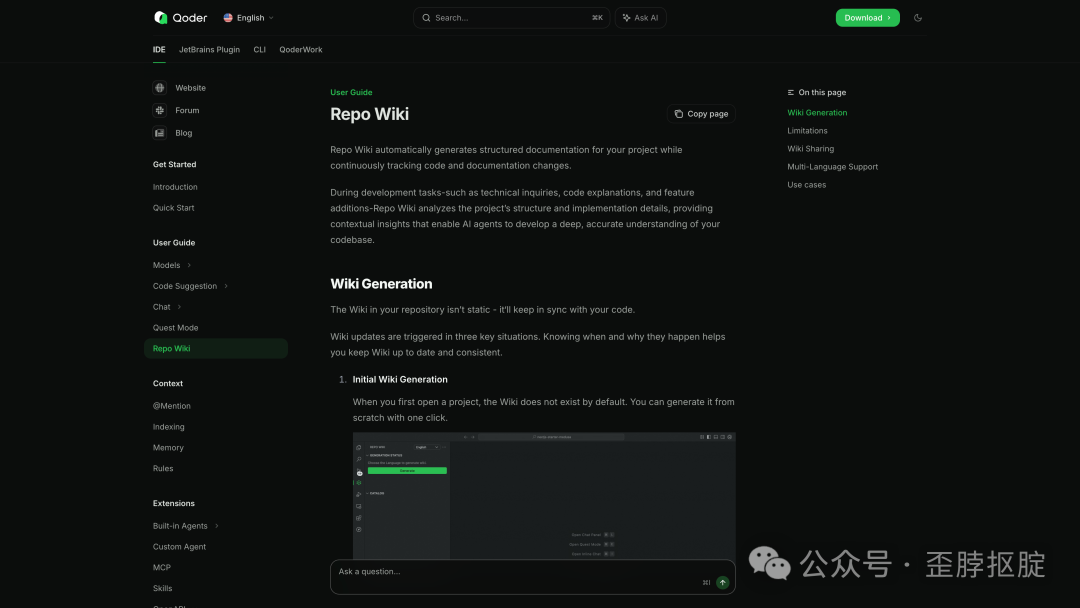1080x608 pixels.
Task: Open the Forum icon in sidebar
Action: pos(159,110)
